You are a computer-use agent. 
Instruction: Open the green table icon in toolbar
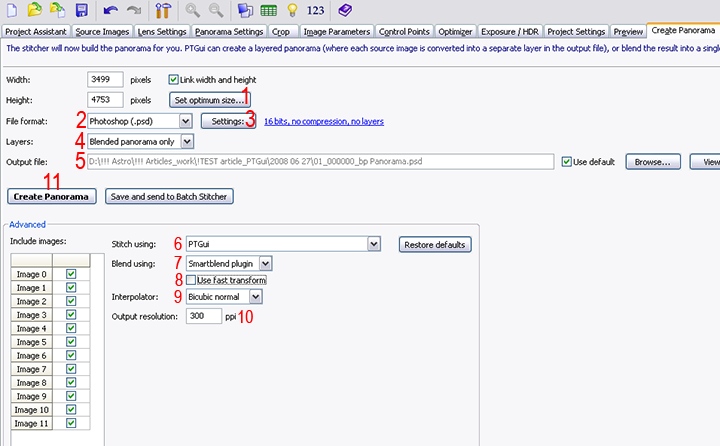click(269, 11)
